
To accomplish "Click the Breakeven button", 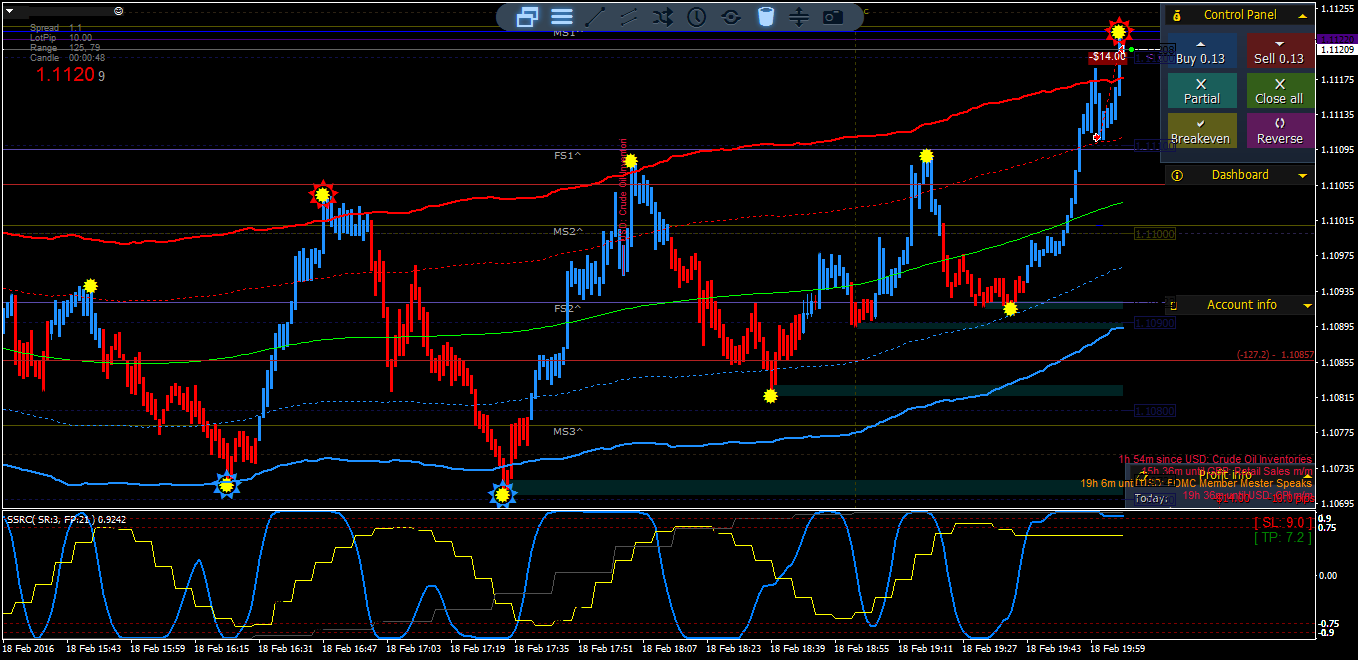I will 1201,130.
